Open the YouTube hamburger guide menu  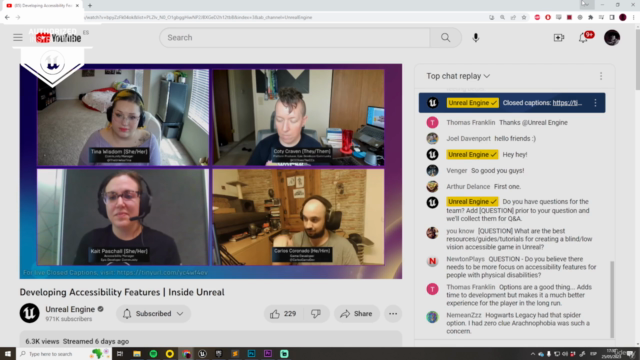pos(18,38)
